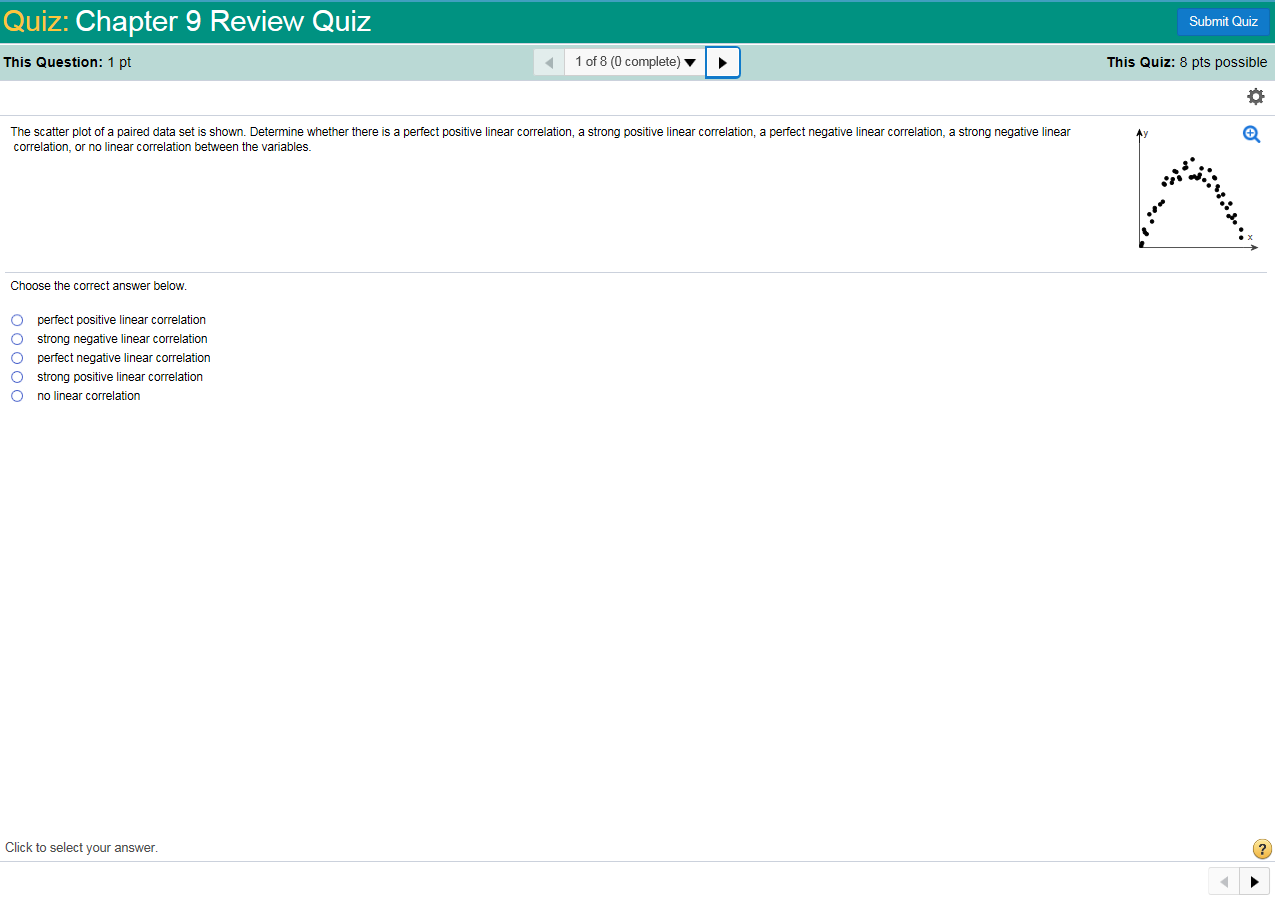Select strong positive linear correlation option
The height and width of the screenshot is (898, 1275).
tap(17, 377)
